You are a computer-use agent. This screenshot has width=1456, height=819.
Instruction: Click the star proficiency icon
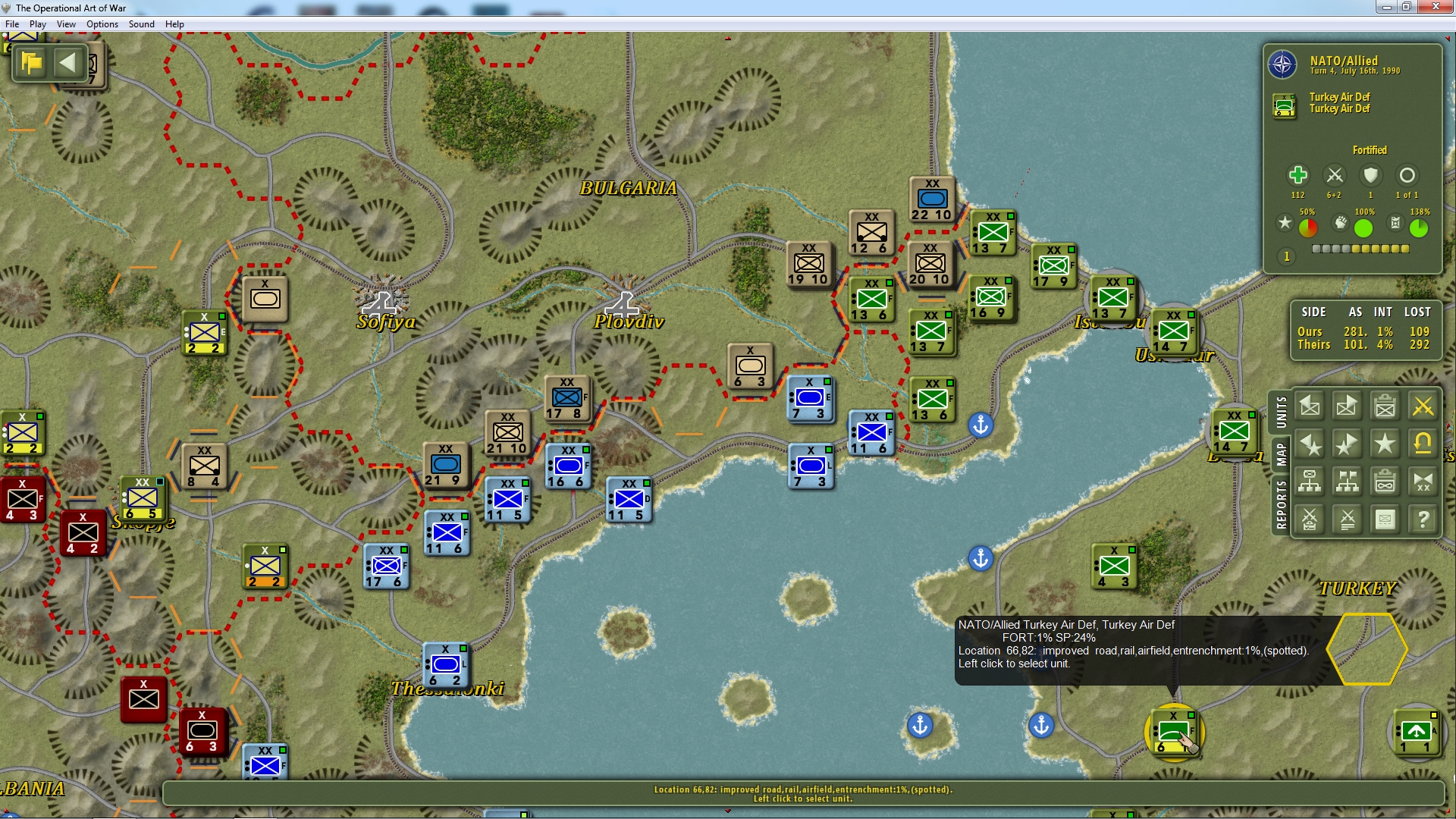coord(1285,223)
